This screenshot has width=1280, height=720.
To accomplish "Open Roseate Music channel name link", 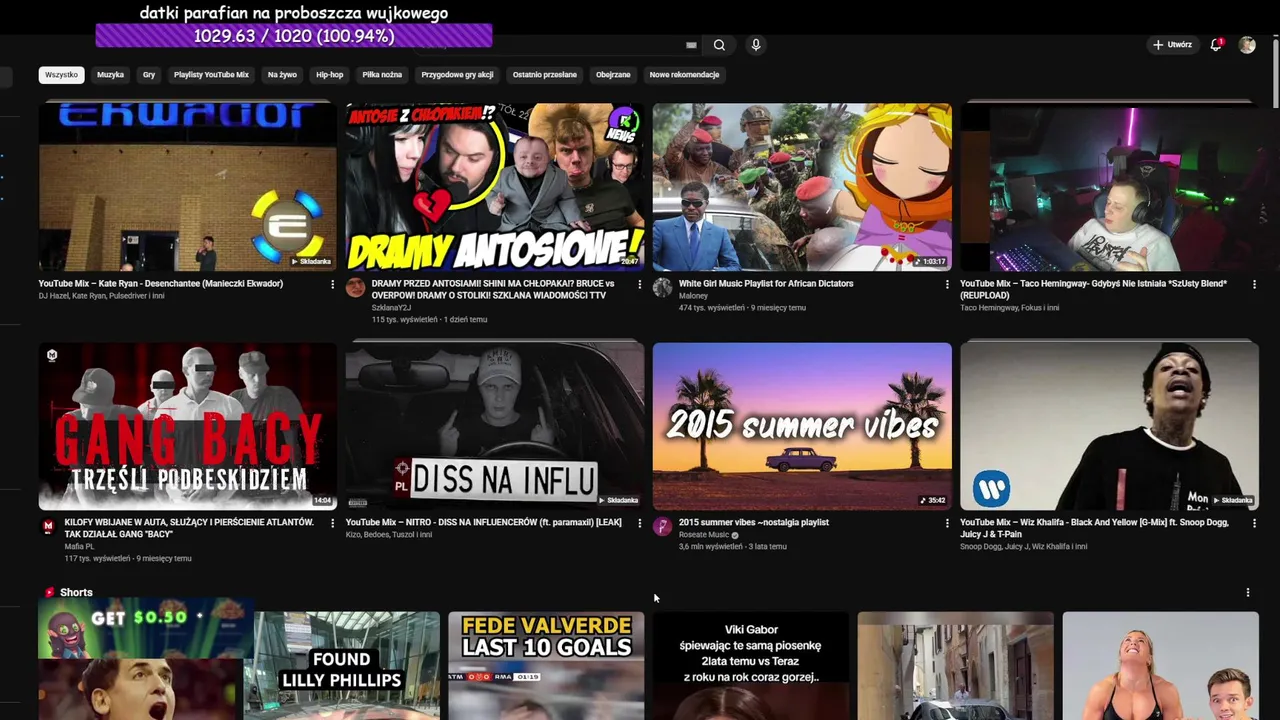I will pyautogui.click(x=704, y=535).
